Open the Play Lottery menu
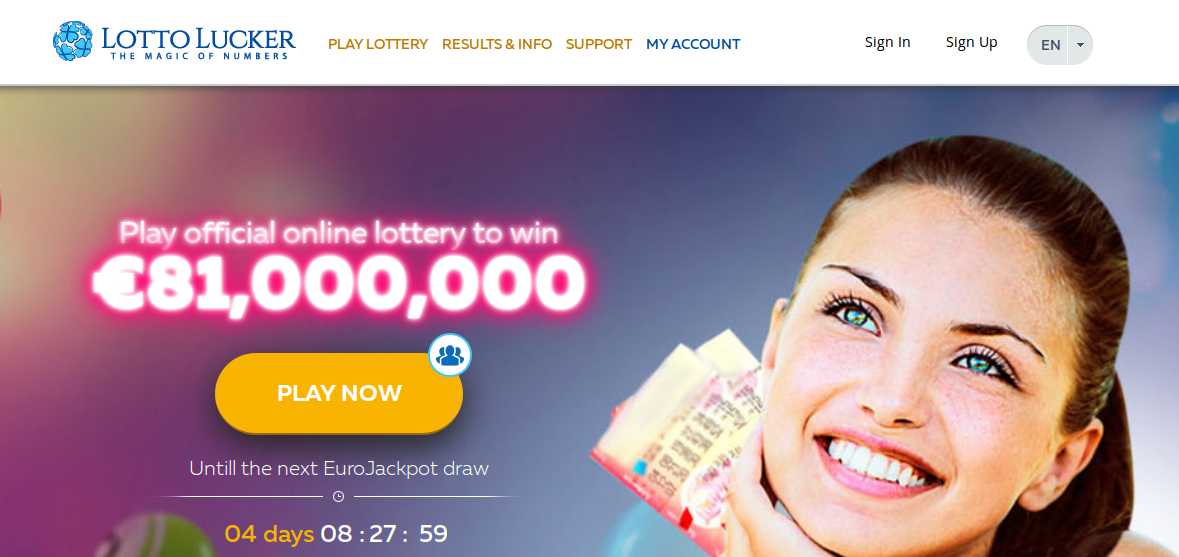The image size is (1179, 557). coord(378,44)
